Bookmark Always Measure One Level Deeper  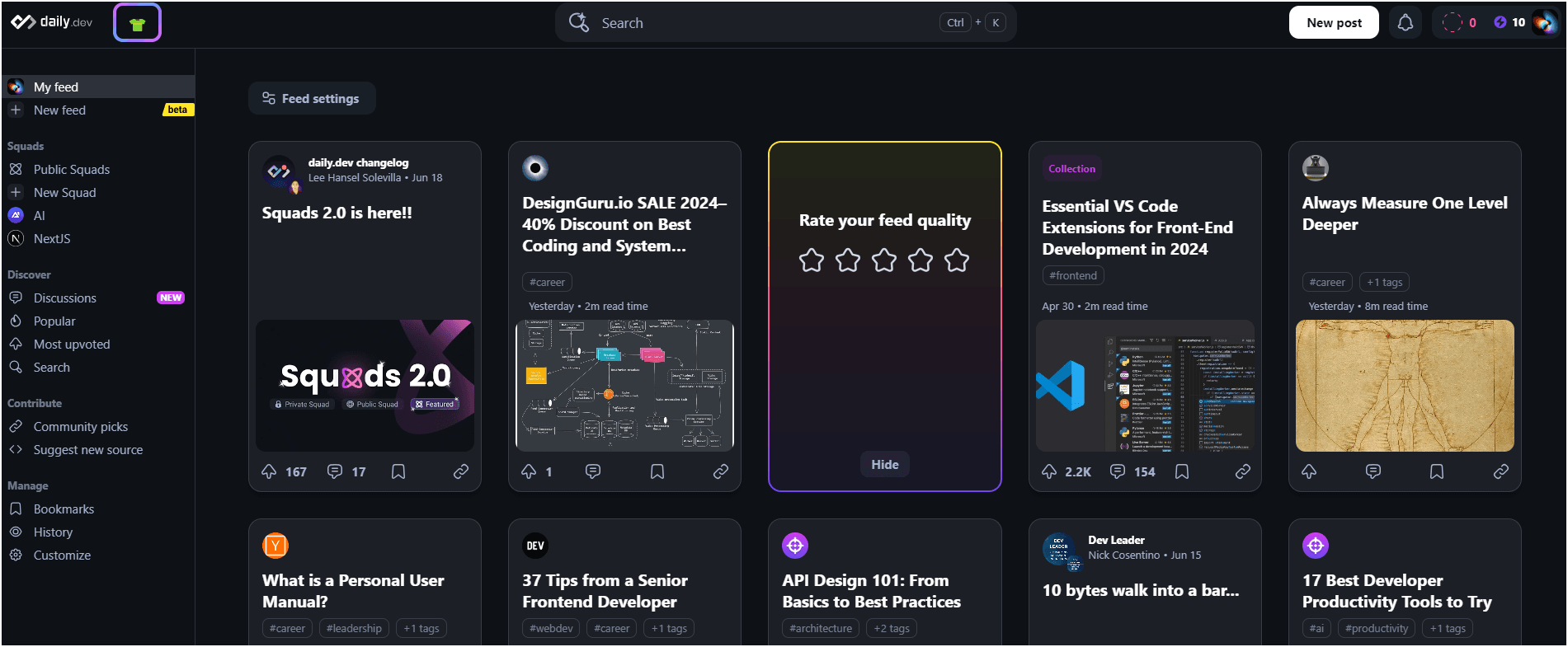pos(1437,471)
